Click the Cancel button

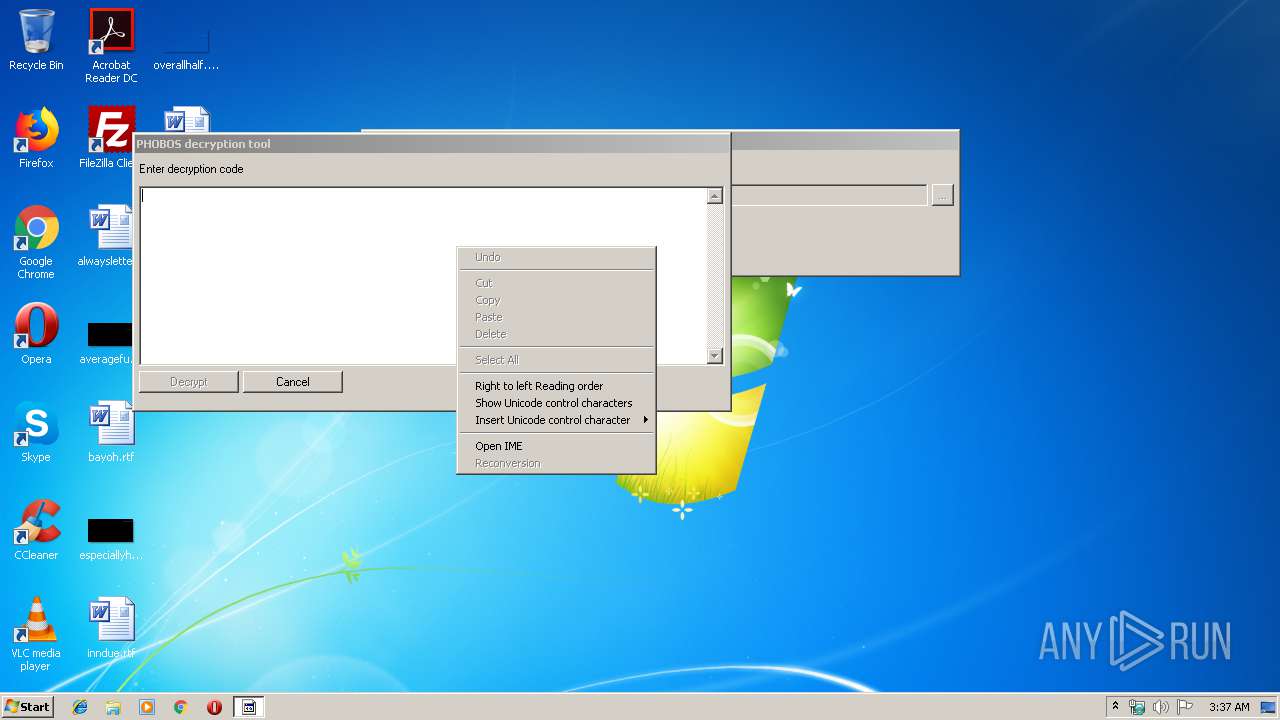tap(293, 382)
